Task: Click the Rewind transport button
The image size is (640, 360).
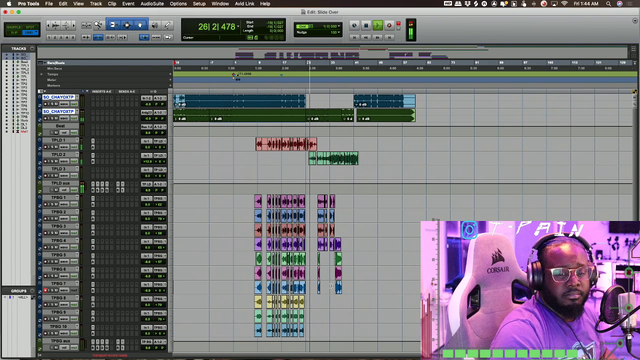Action: (366, 37)
